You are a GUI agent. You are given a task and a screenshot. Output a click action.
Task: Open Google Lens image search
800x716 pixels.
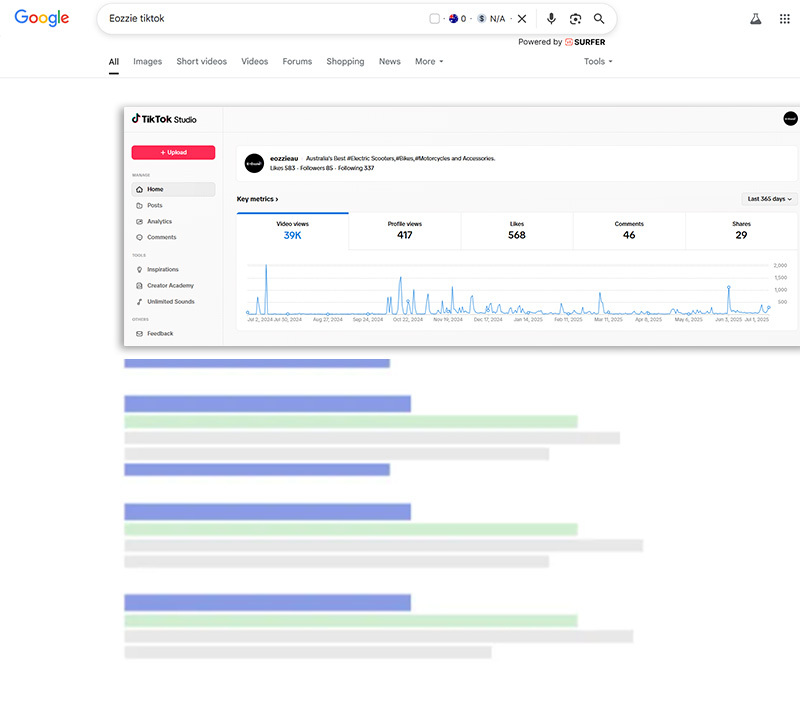point(575,19)
